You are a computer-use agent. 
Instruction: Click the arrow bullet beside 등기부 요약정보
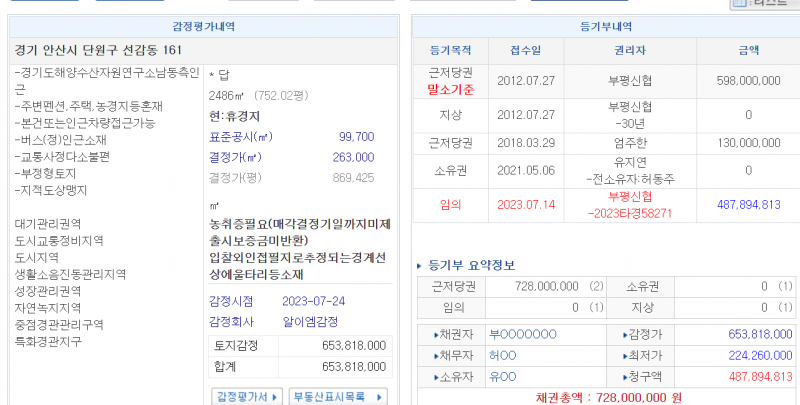point(419,266)
